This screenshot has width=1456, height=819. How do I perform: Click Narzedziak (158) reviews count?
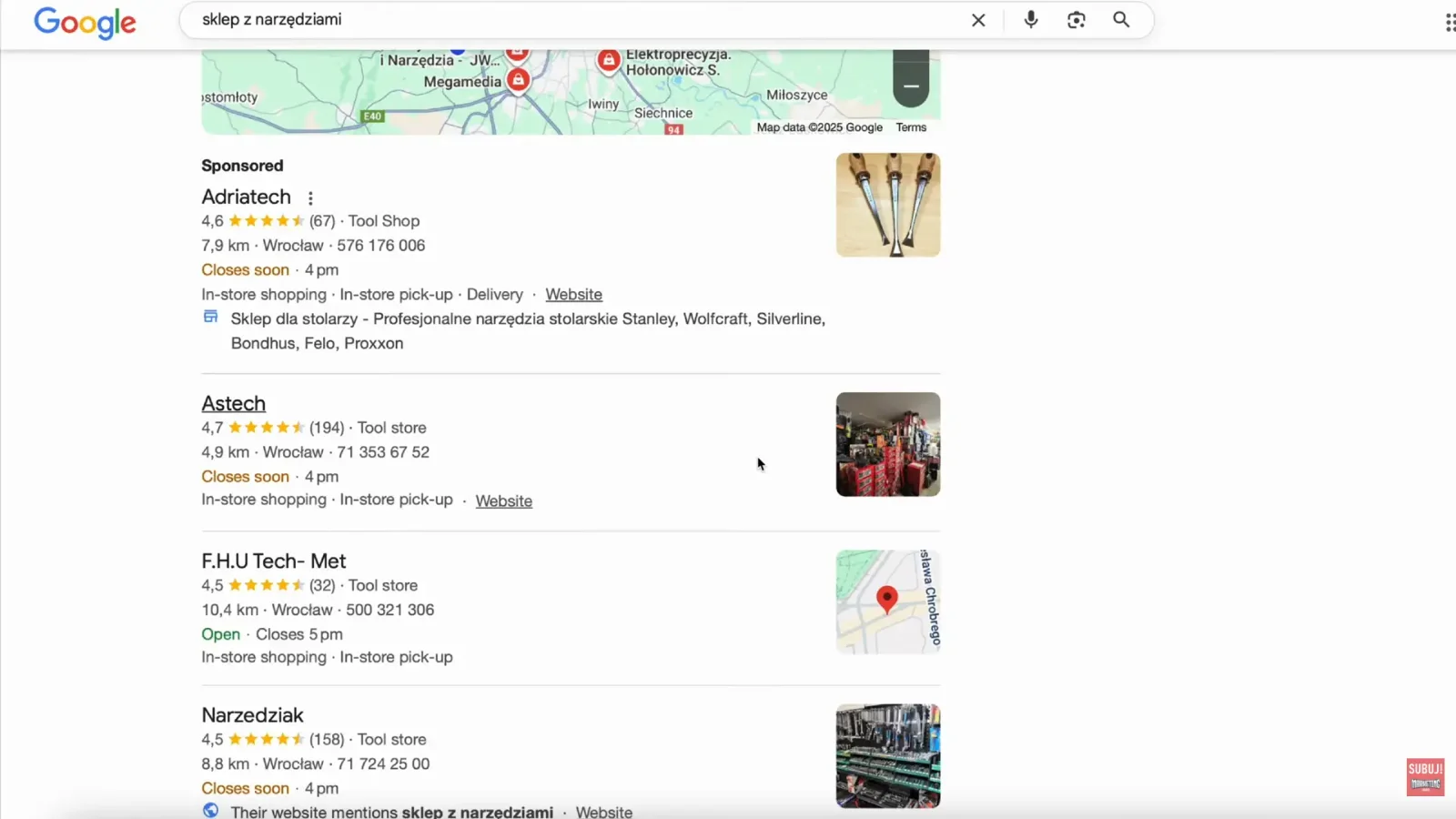click(327, 739)
